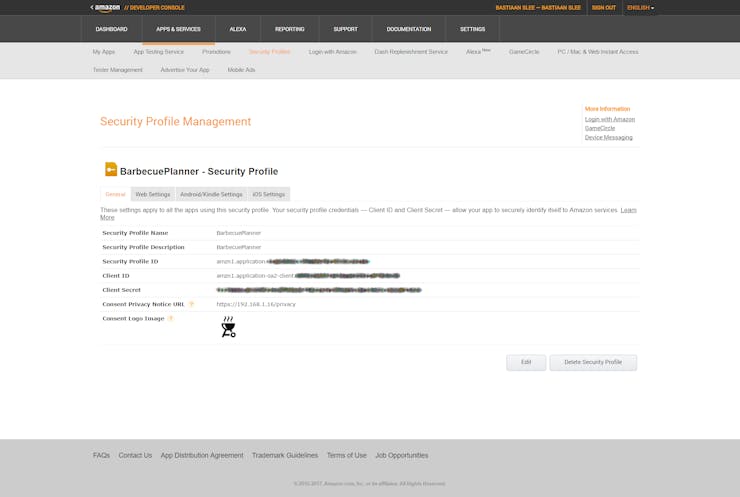Open the Reporting menu
The image size is (740, 497).
[290, 29]
